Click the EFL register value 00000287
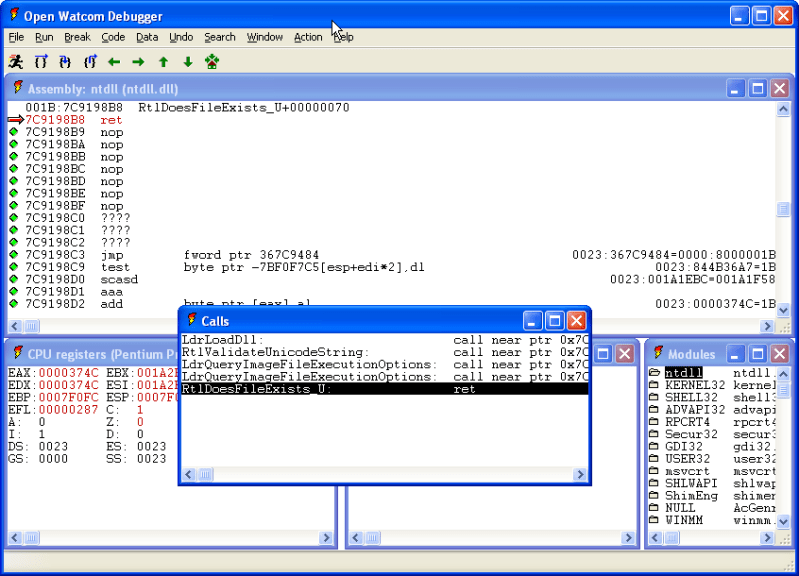The image size is (799, 576). click(x=68, y=409)
